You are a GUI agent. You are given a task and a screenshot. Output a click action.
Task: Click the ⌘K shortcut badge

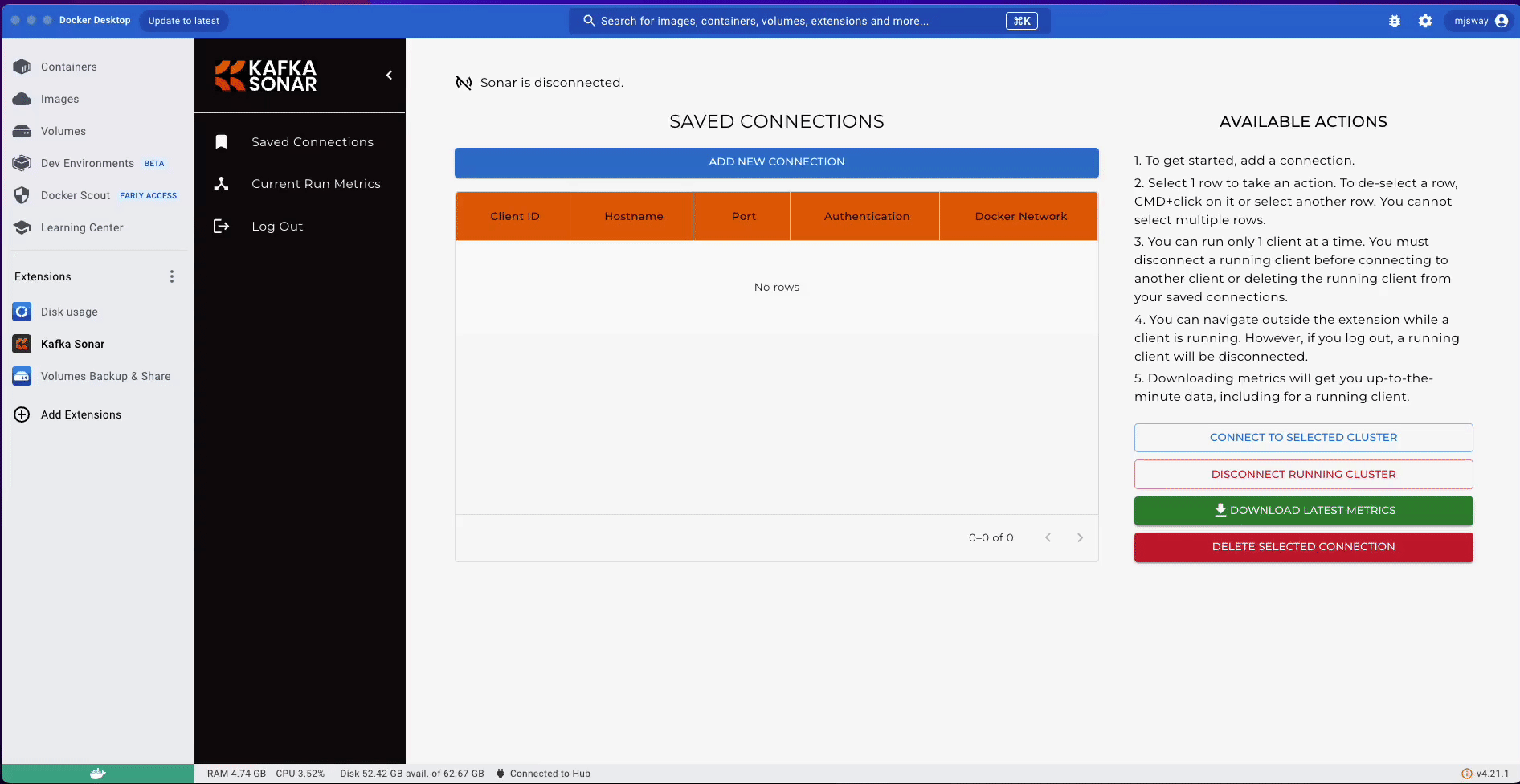[1022, 21]
